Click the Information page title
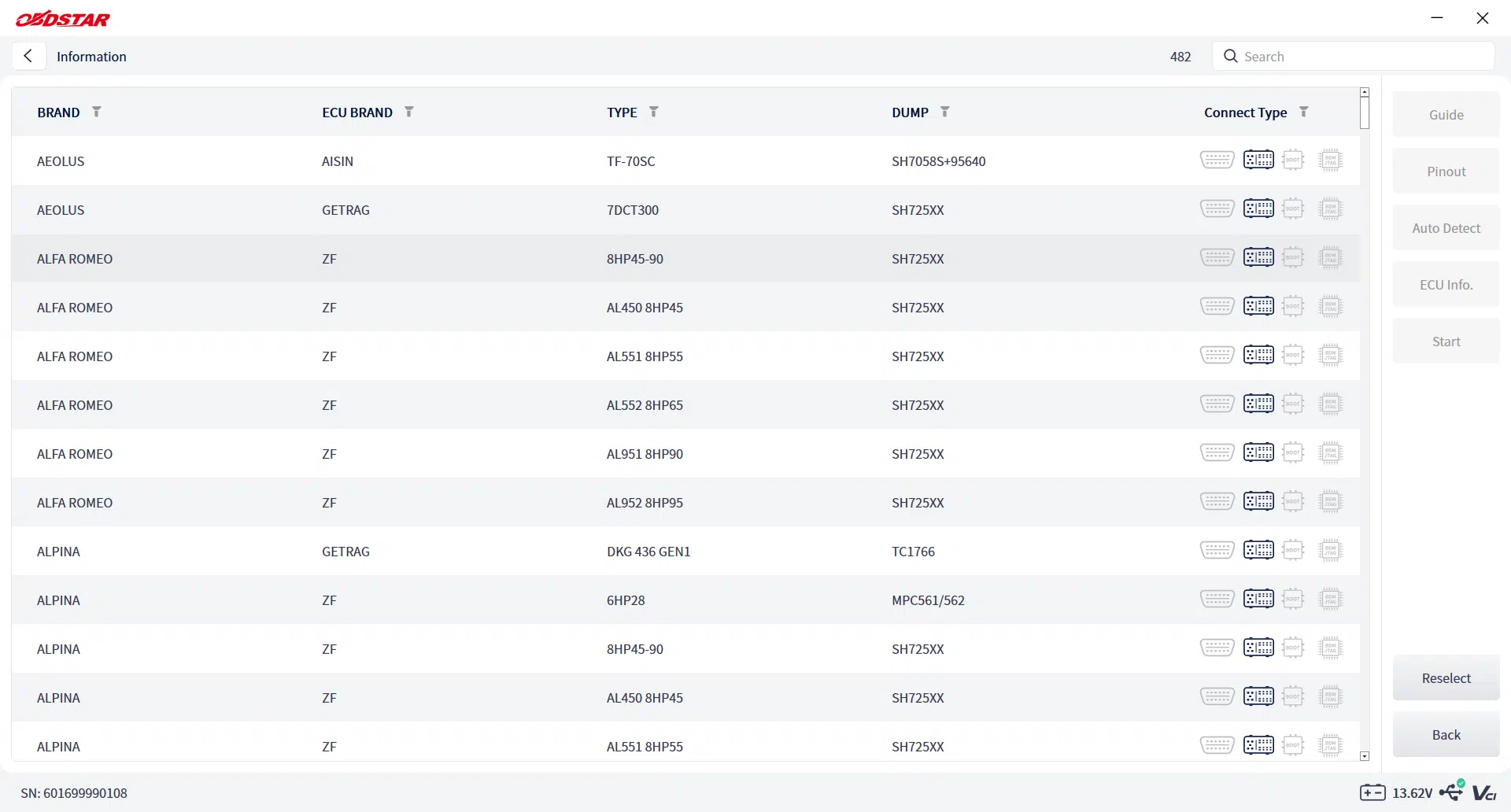 coord(91,57)
